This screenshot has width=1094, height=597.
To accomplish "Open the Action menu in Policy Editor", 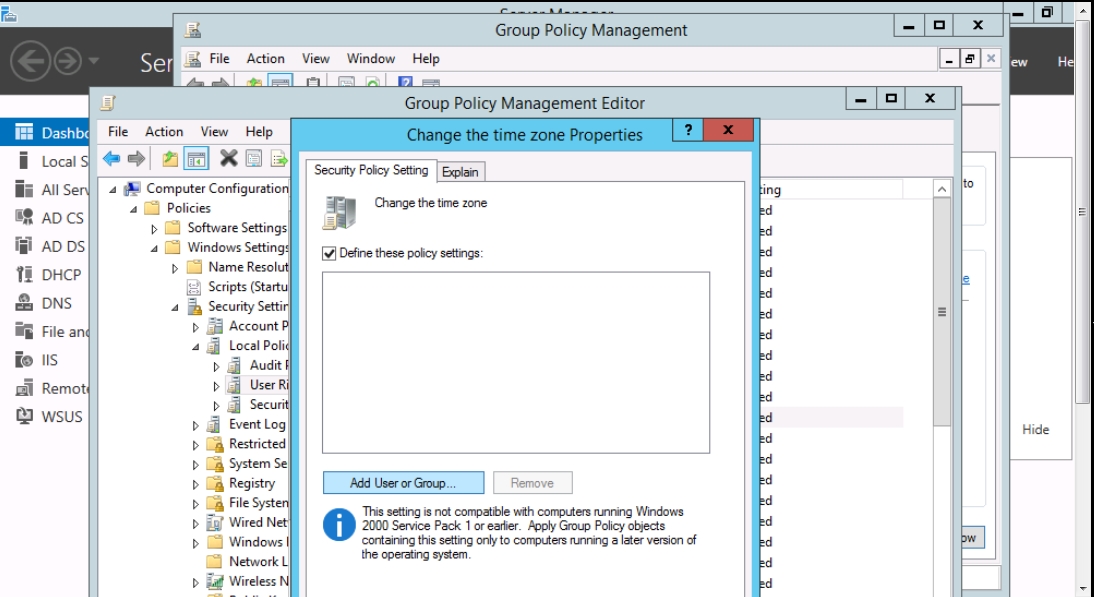I will (164, 131).
